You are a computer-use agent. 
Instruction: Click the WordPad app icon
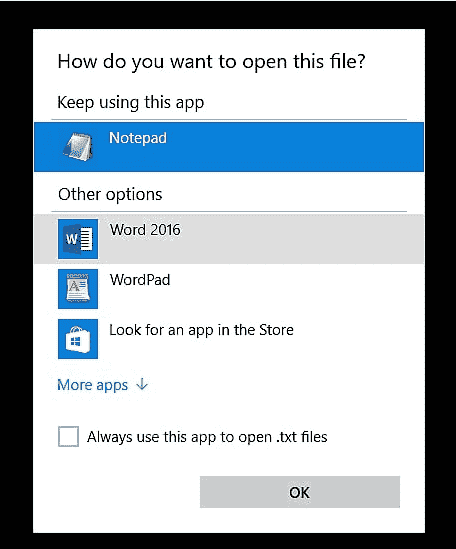[78, 289]
